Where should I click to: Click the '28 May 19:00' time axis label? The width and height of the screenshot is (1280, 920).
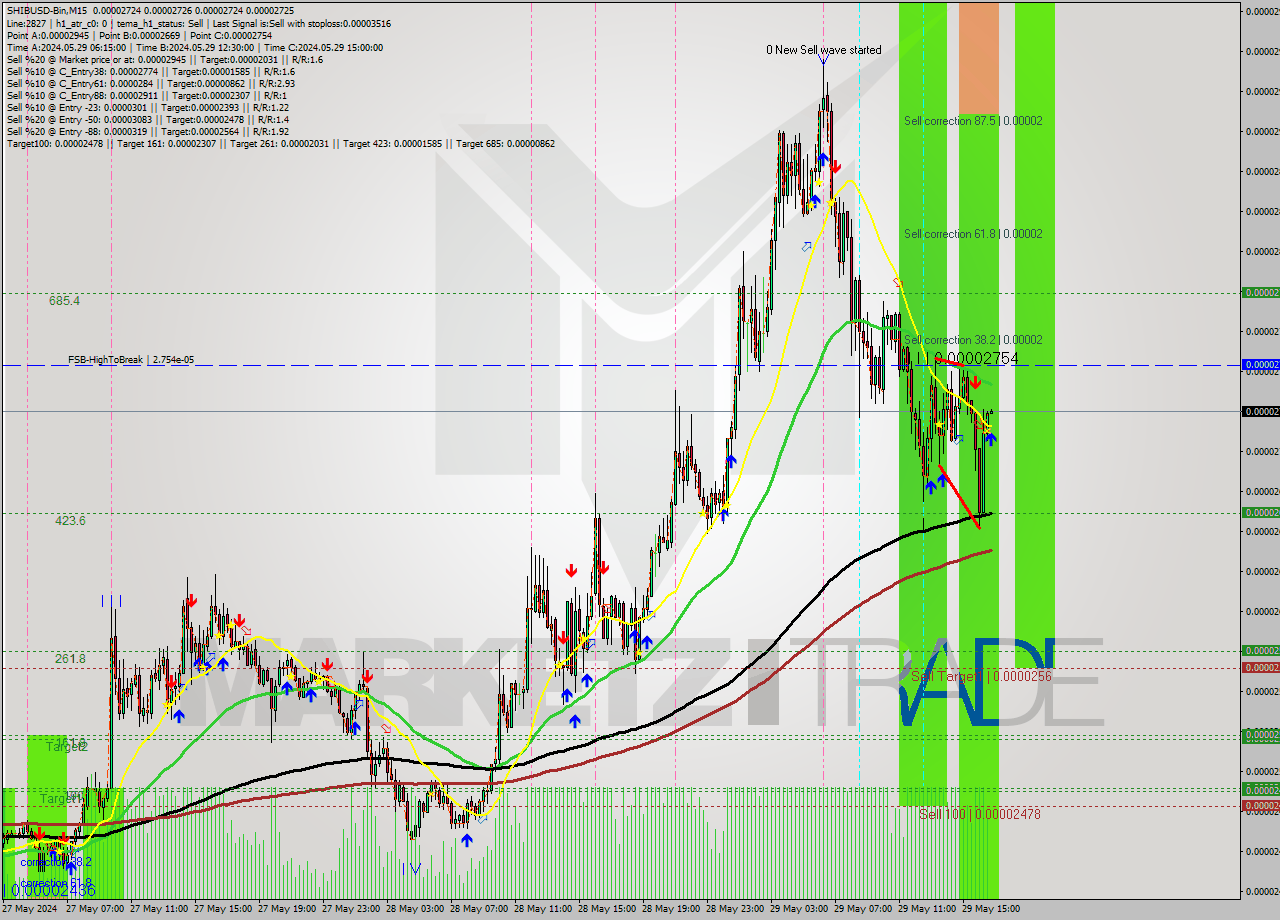670,909
